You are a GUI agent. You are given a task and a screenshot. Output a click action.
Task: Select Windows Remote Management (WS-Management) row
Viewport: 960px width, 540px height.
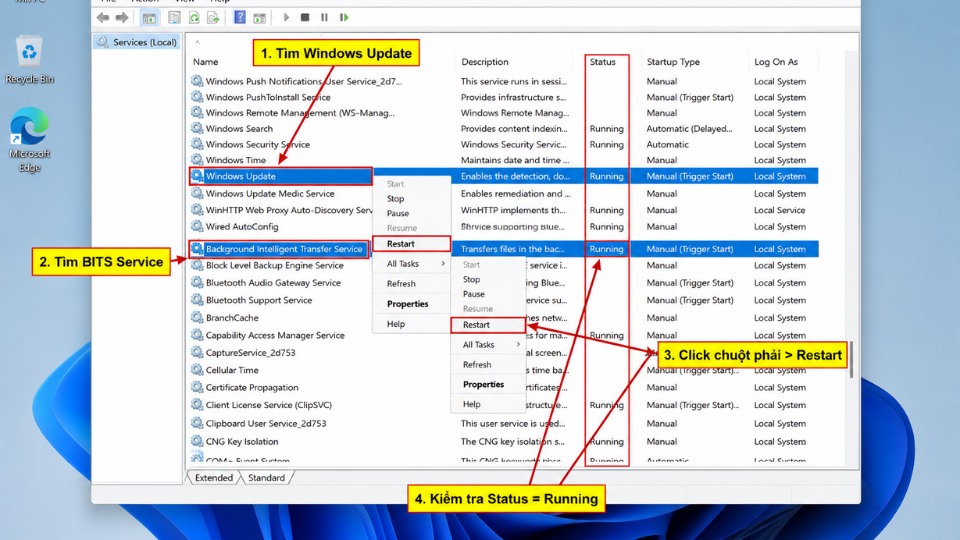click(503, 113)
